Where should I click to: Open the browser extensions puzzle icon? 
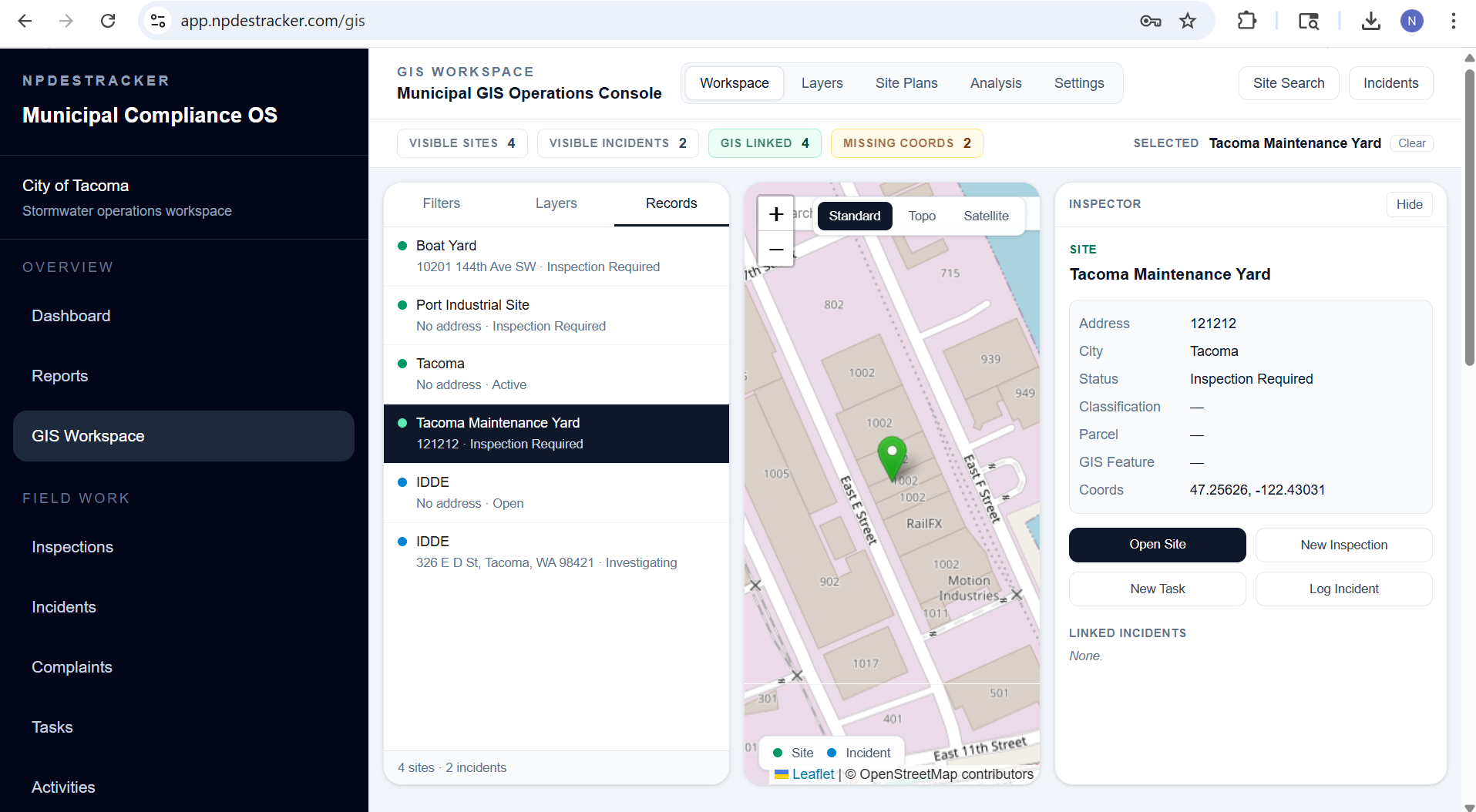pos(1246,21)
